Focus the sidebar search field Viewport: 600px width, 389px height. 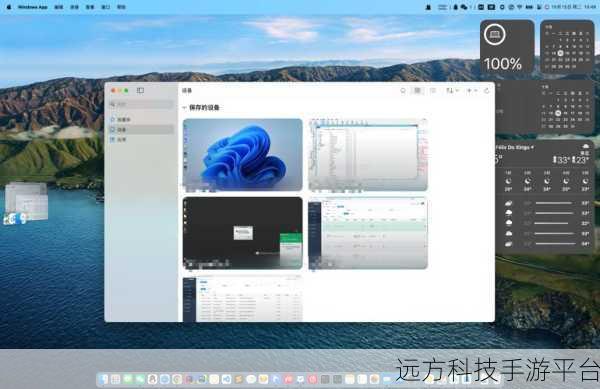(142, 104)
